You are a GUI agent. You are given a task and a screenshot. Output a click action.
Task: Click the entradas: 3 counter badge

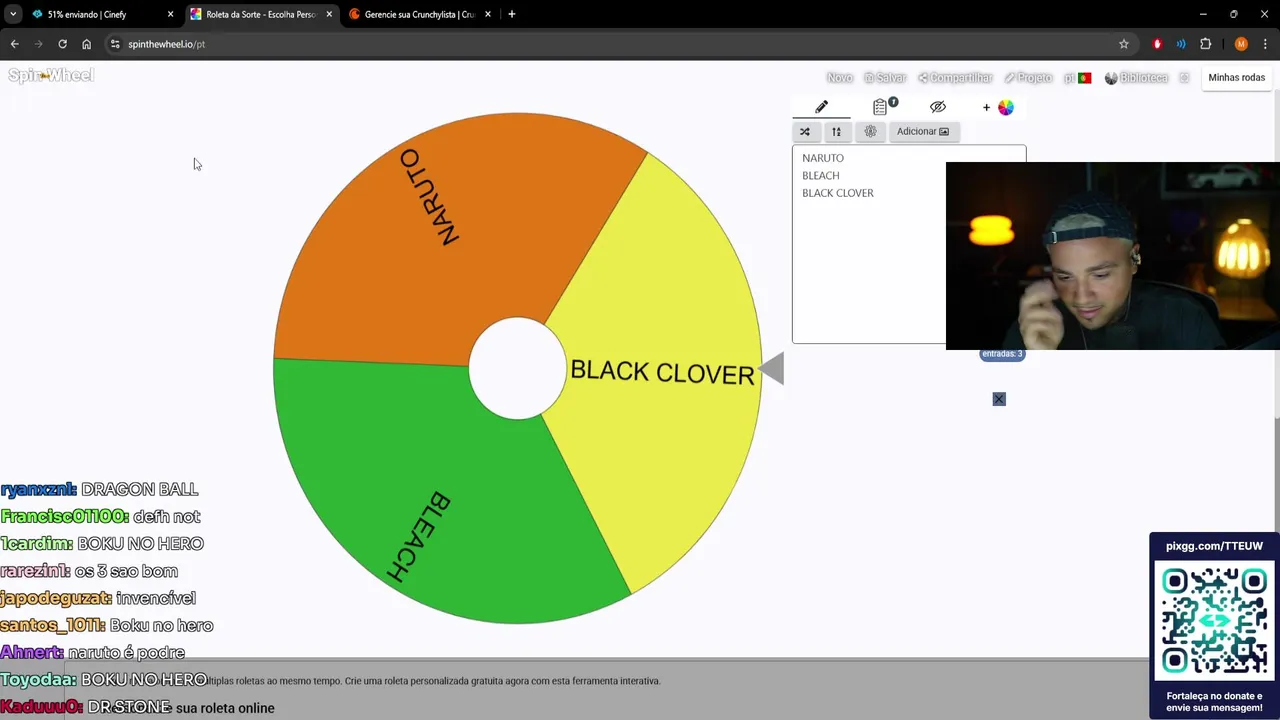click(1002, 354)
